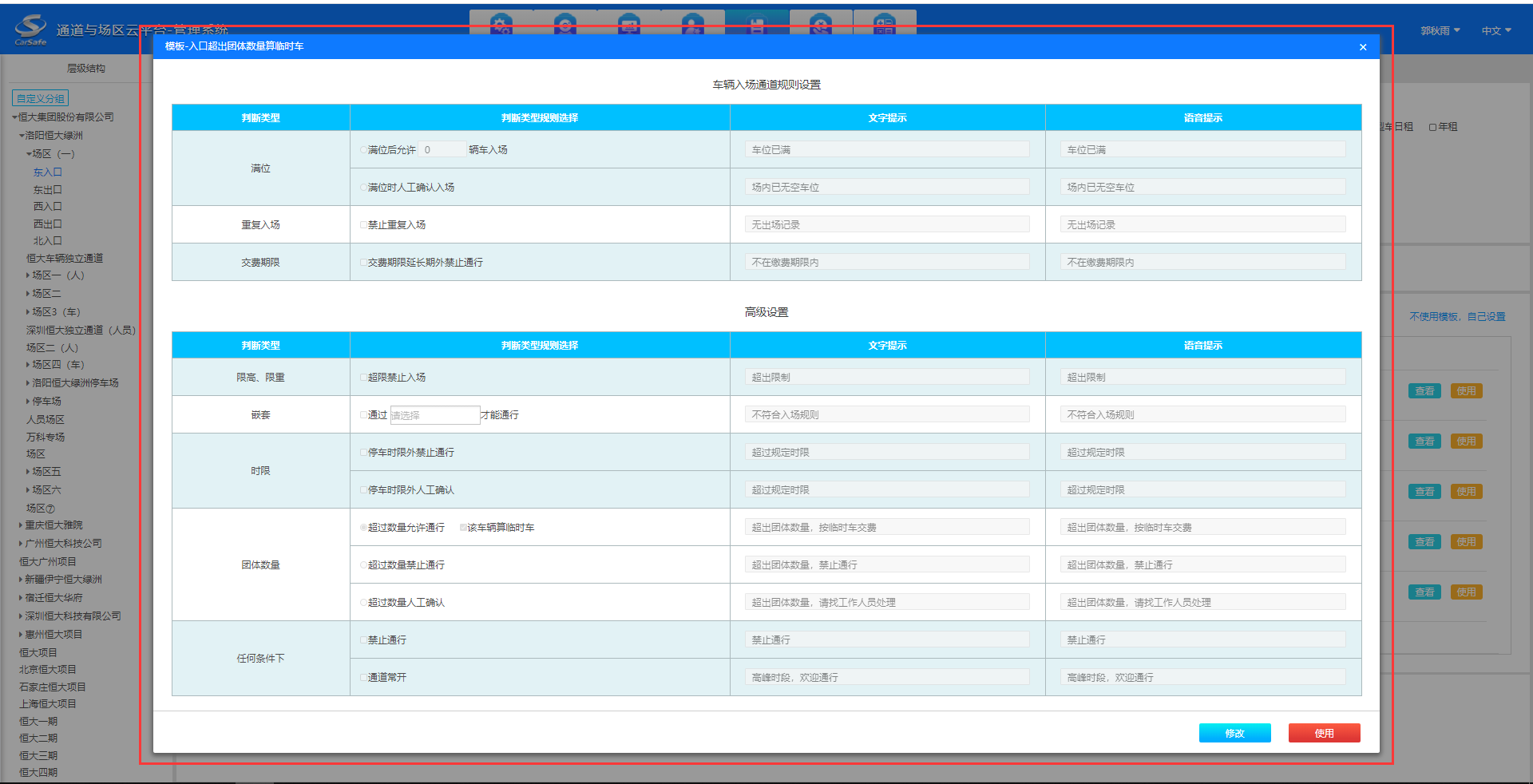The height and width of the screenshot is (784, 1533).
Task: Expand the 郭秋雨 user menu
Action: [1440, 31]
